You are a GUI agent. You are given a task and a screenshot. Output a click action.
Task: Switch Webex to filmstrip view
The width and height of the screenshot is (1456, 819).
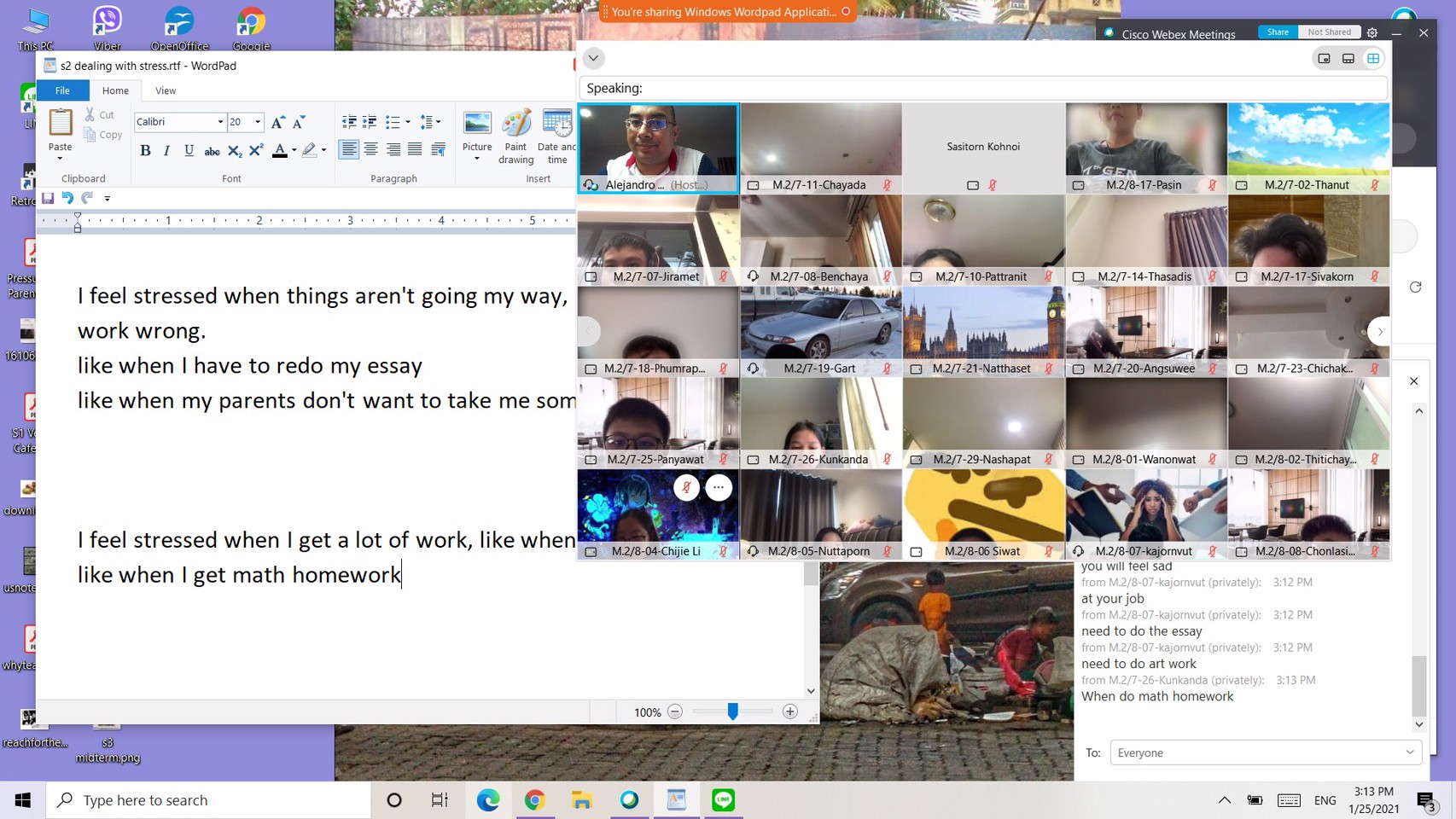tap(1348, 59)
